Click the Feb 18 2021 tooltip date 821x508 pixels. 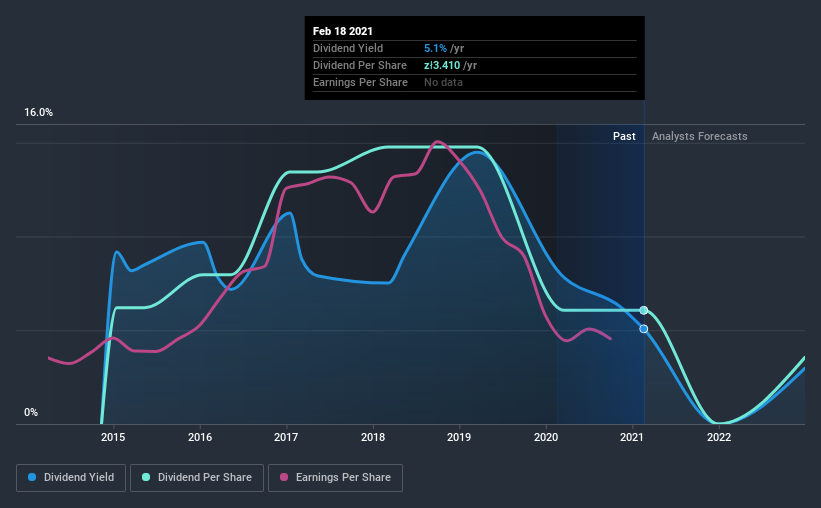point(343,31)
